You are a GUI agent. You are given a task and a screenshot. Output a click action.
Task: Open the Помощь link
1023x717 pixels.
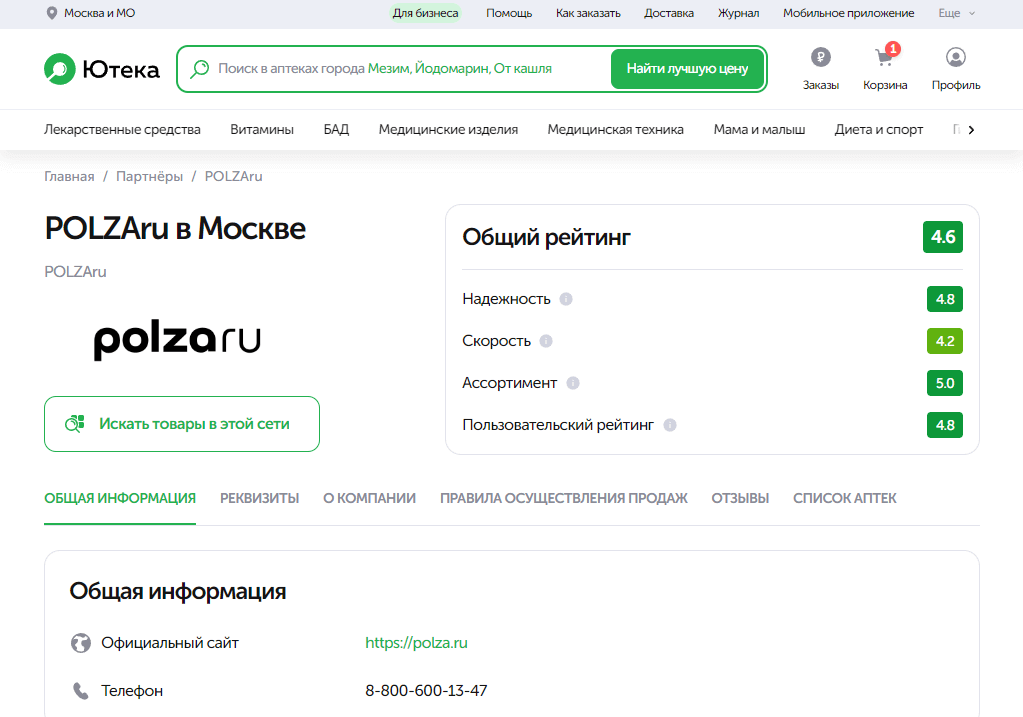pos(509,13)
